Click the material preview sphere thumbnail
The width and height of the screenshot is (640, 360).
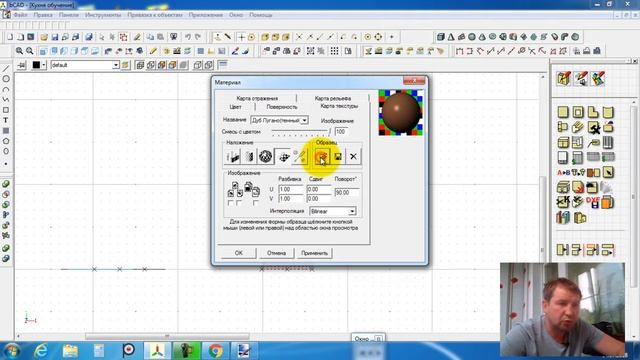pyautogui.click(x=400, y=113)
